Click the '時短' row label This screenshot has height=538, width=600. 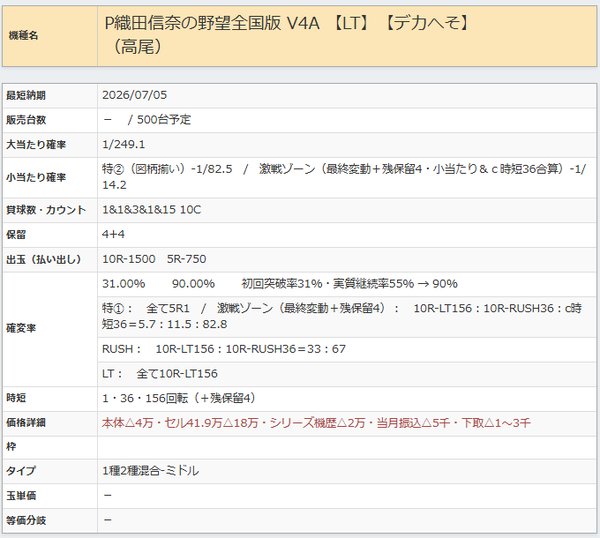tap(16, 398)
